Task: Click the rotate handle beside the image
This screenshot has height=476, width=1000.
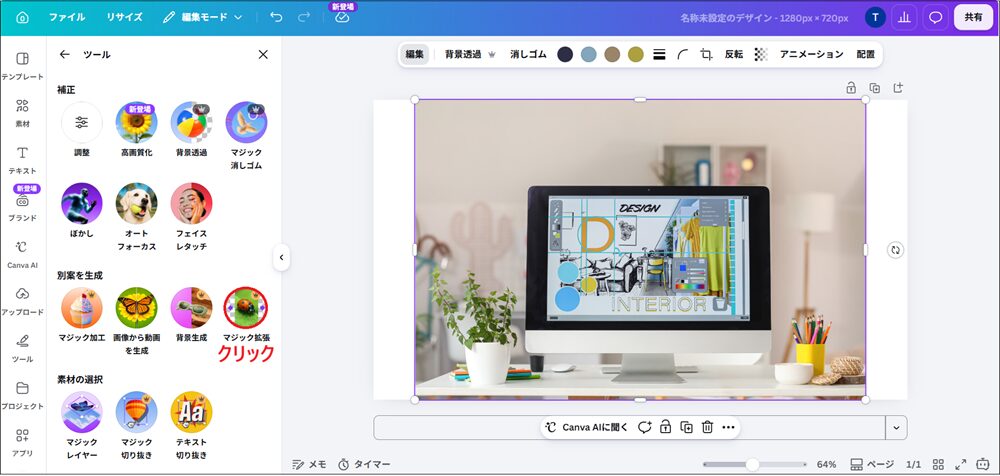Action: pos(895,250)
